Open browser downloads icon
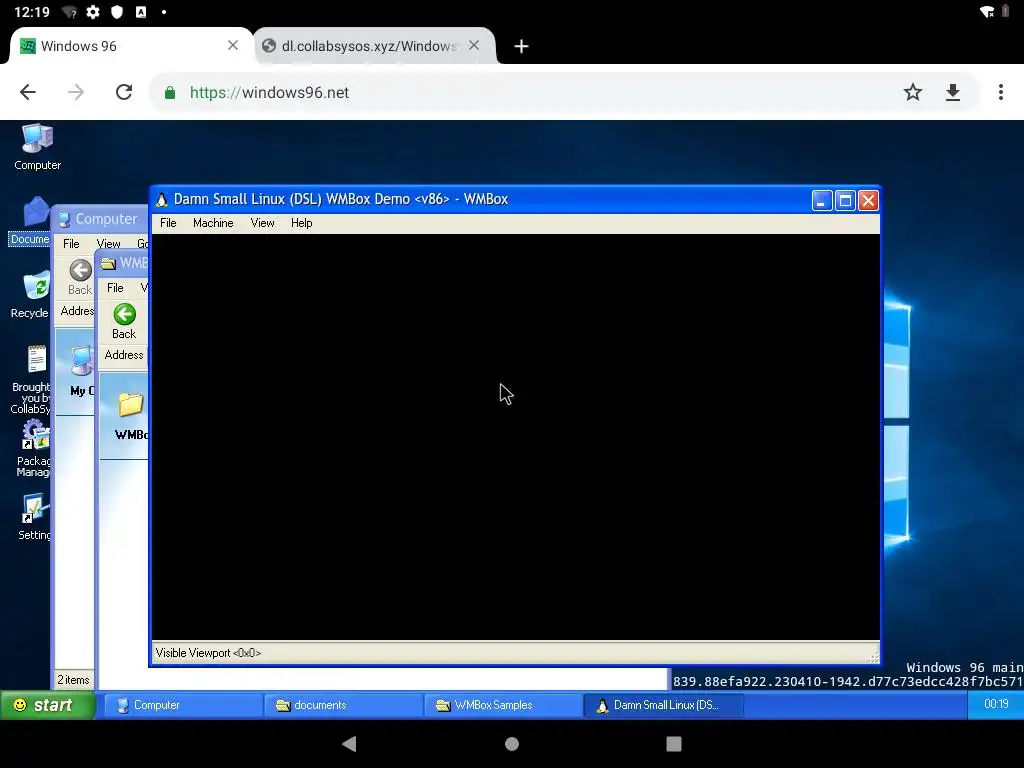 pyautogui.click(x=953, y=92)
